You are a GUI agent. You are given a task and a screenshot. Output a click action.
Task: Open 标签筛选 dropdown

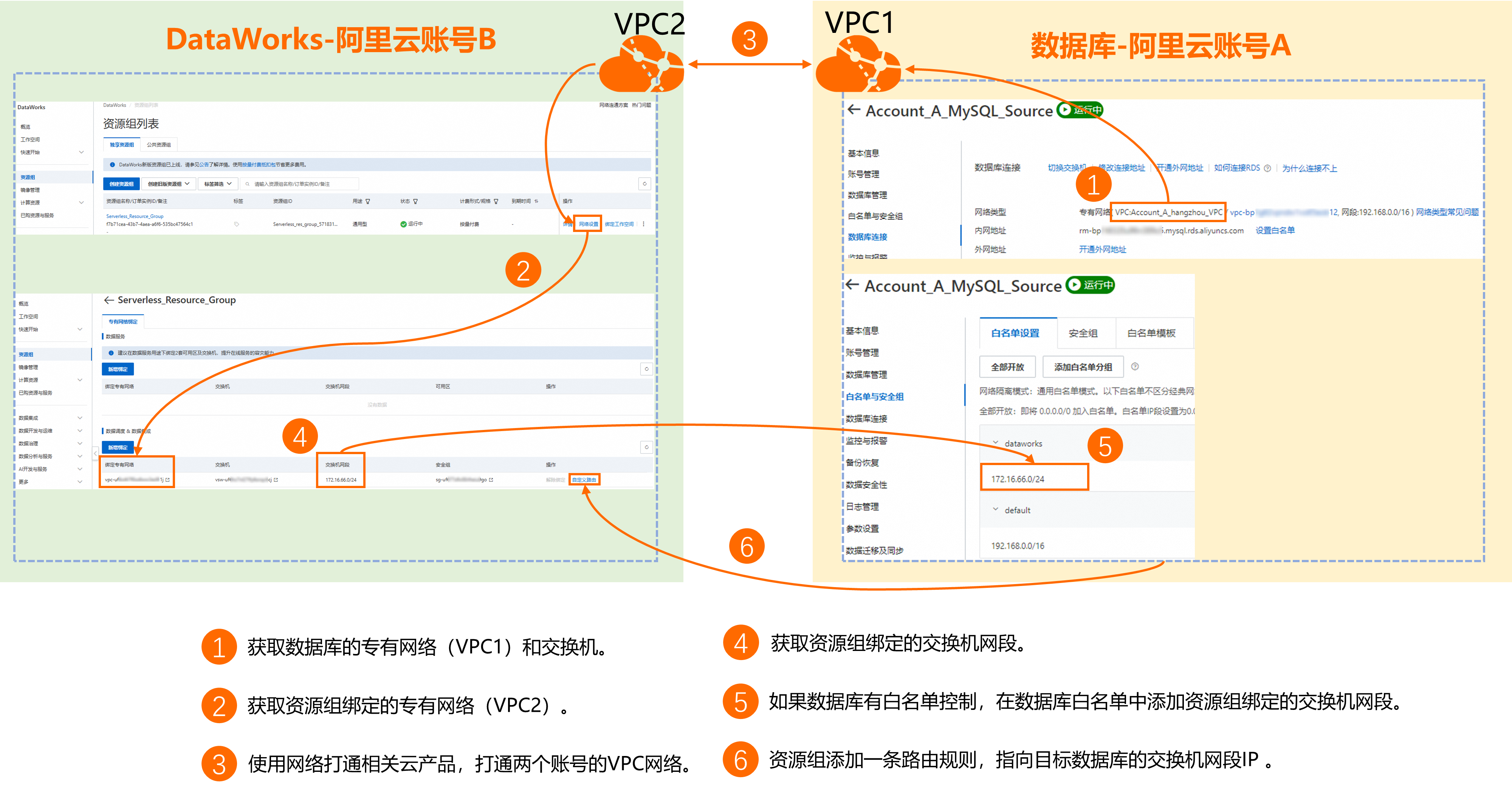coord(218,184)
